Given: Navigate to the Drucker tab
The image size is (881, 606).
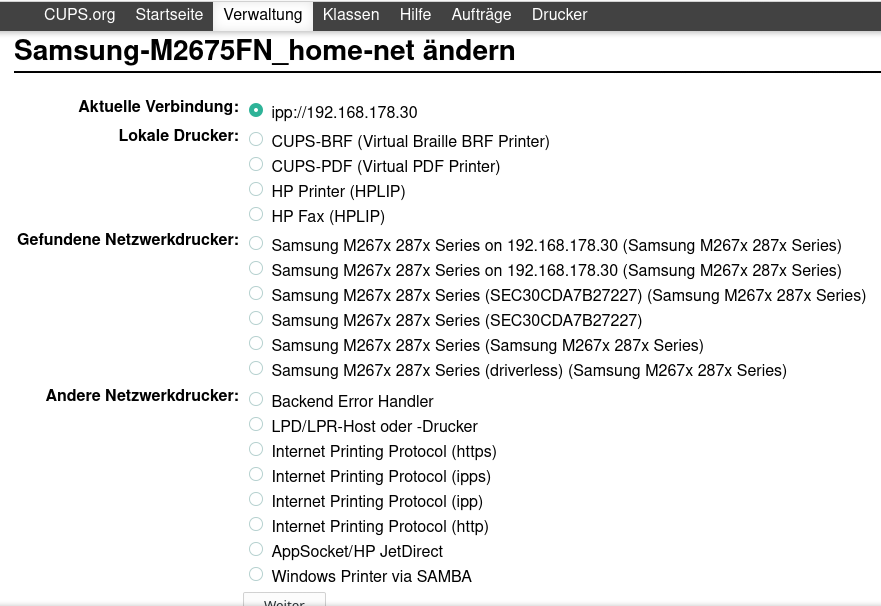Looking at the screenshot, I should pyautogui.click(x=559, y=15).
